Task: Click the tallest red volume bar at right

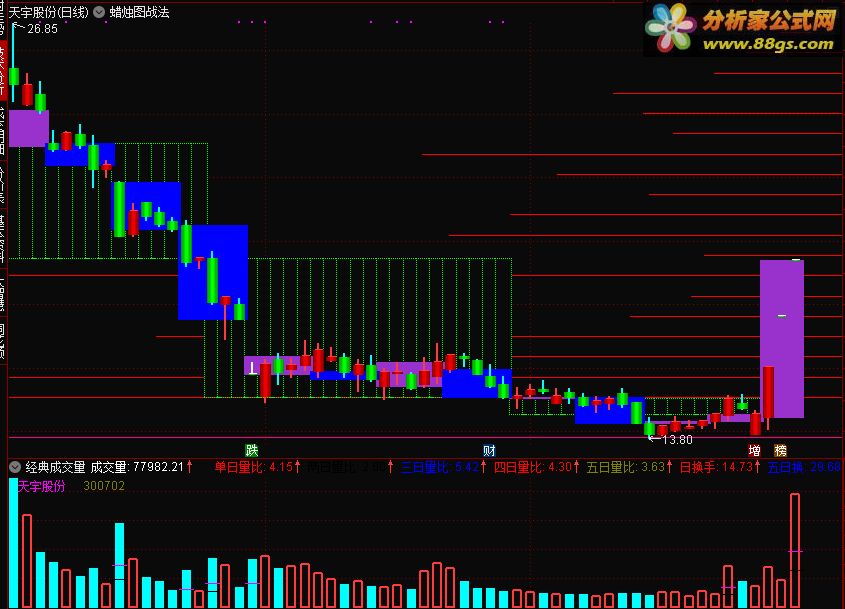Action: tap(795, 551)
